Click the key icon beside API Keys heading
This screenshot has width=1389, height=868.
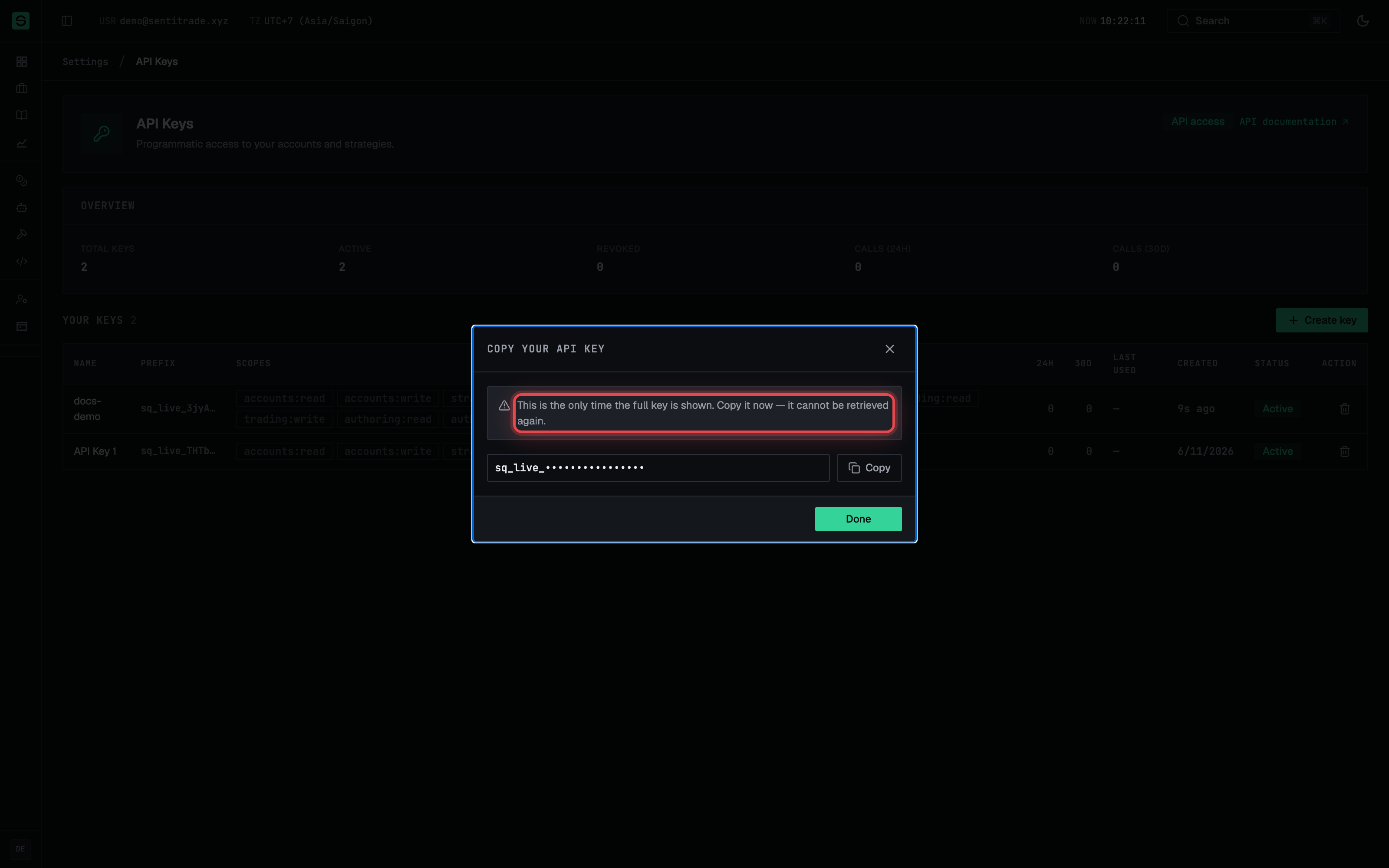[x=102, y=134]
